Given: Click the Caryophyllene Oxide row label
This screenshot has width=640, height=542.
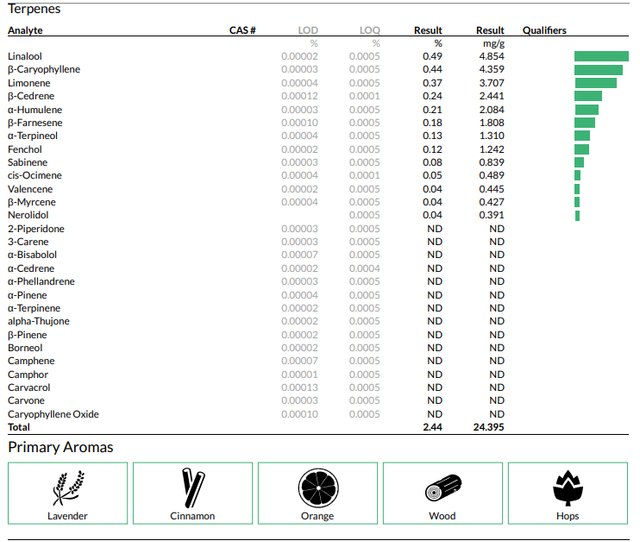Looking at the screenshot, I should click(x=53, y=414).
